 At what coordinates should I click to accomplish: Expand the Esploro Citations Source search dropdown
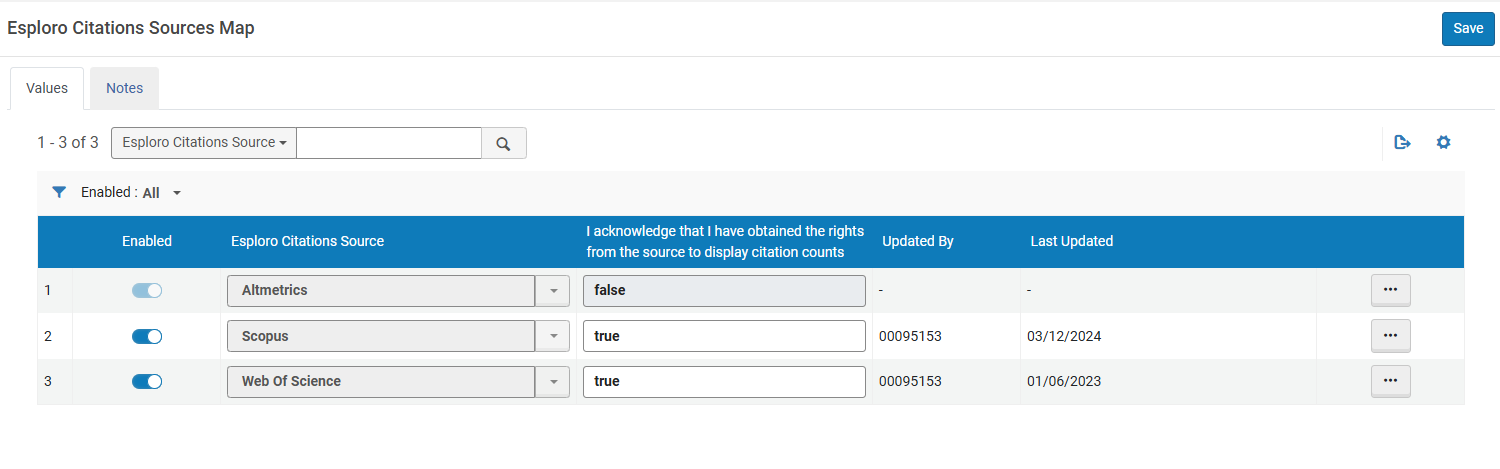tap(204, 143)
